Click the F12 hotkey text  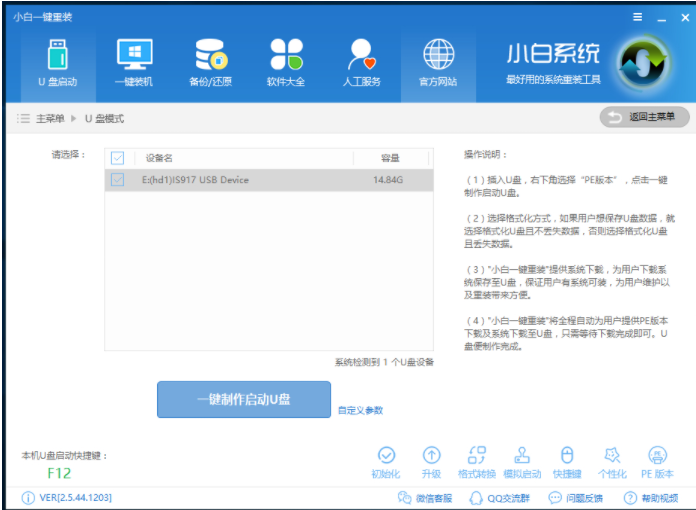(x=59, y=473)
